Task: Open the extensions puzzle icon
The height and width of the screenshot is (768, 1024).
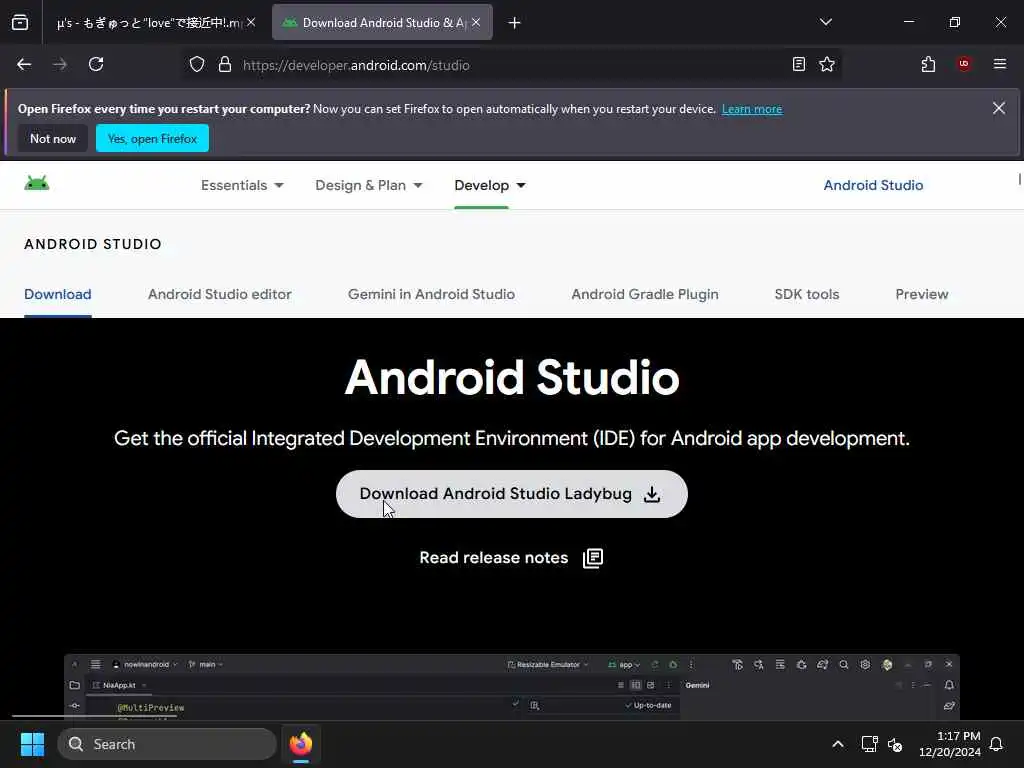Action: tap(928, 64)
